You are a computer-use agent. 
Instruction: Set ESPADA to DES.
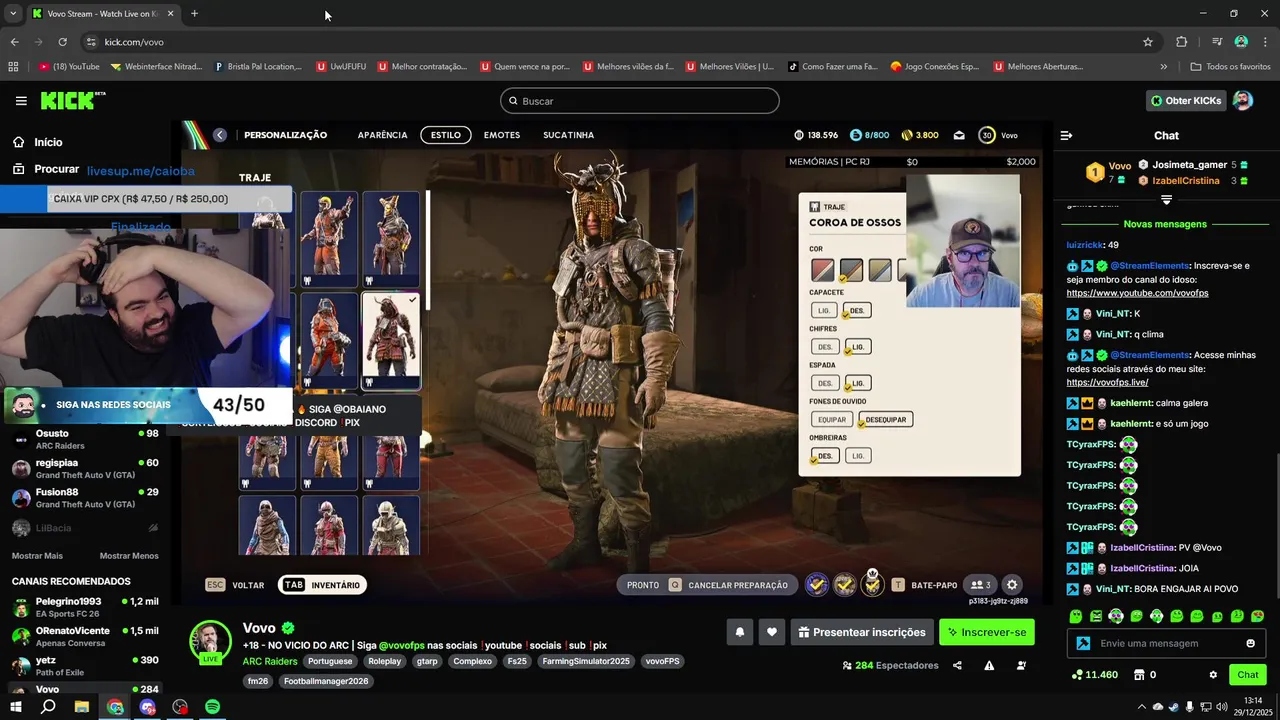click(x=825, y=383)
